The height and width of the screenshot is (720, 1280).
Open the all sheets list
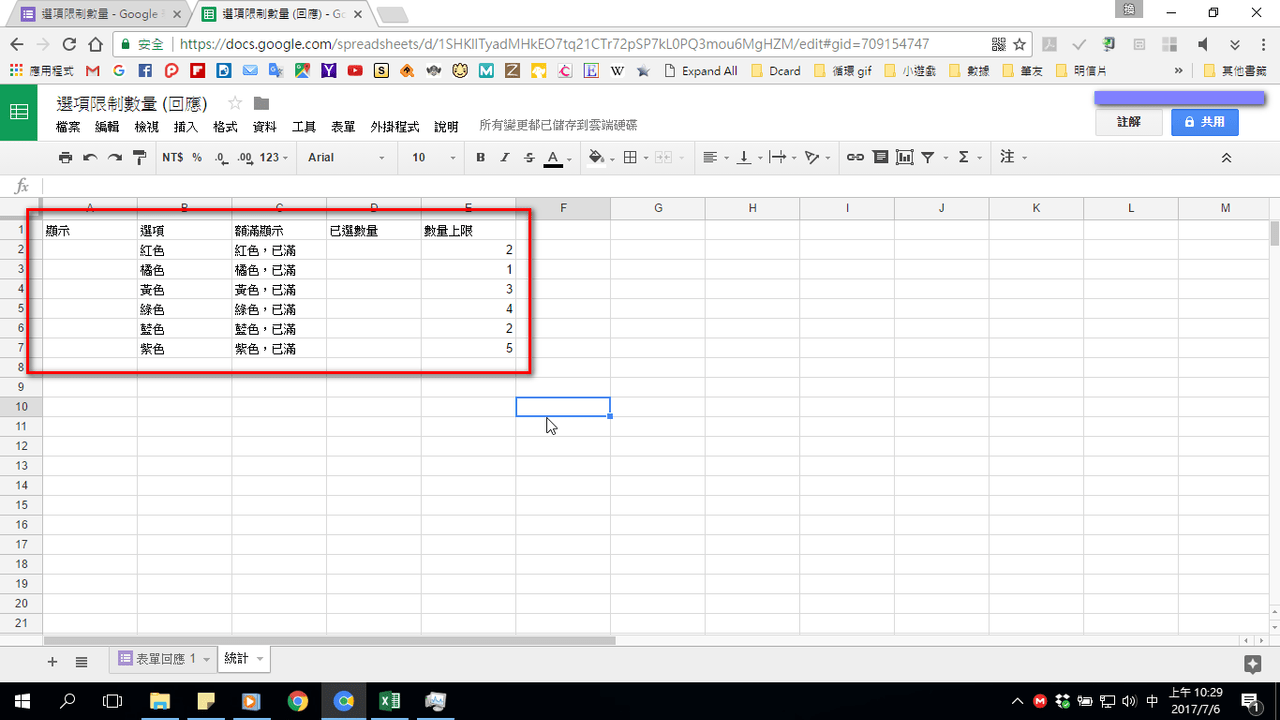[81, 661]
